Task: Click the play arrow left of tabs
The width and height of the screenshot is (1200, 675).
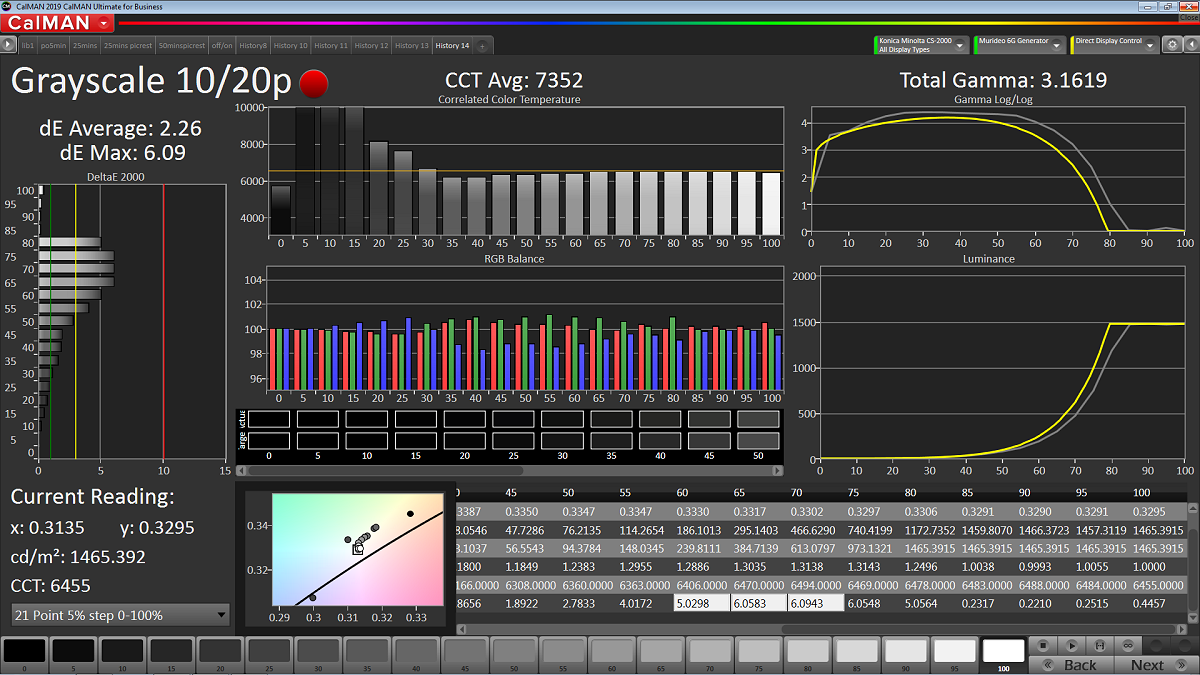Action: click(x=9, y=45)
